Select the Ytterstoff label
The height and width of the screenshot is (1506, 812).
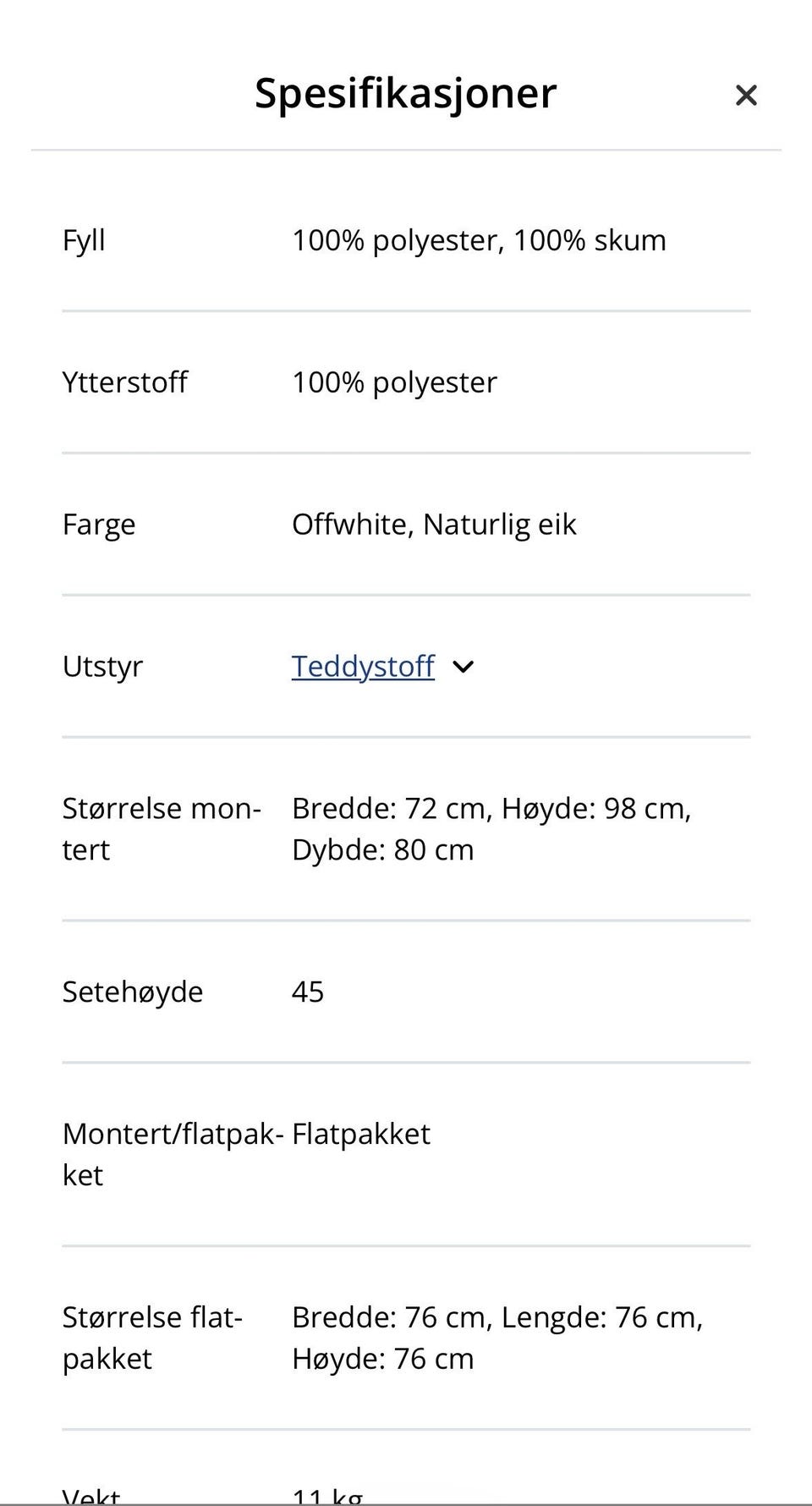tap(124, 382)
